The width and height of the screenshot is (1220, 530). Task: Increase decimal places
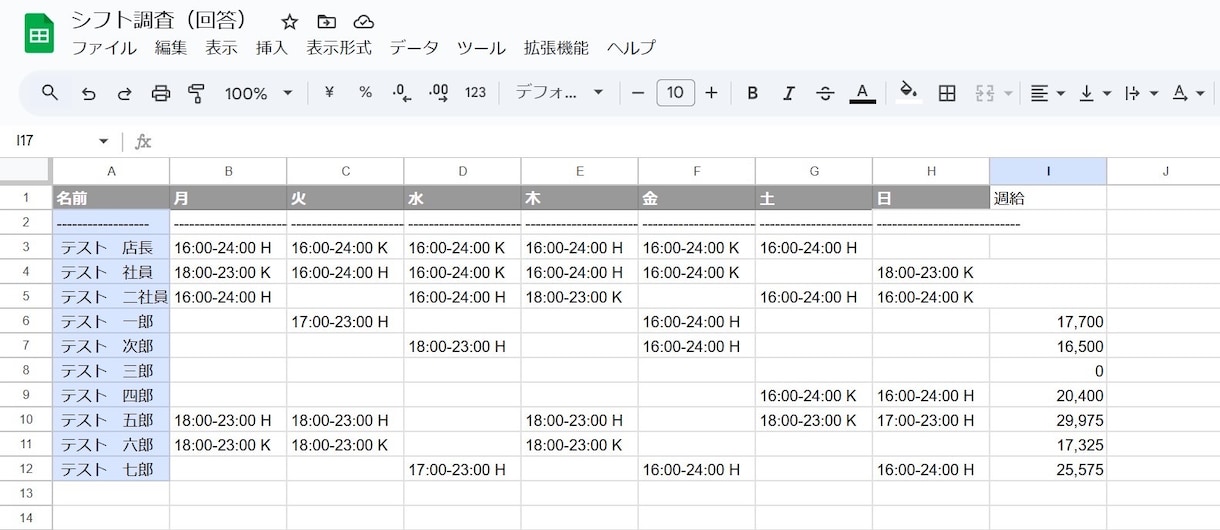pyautogui.click(x=438, y=93)
